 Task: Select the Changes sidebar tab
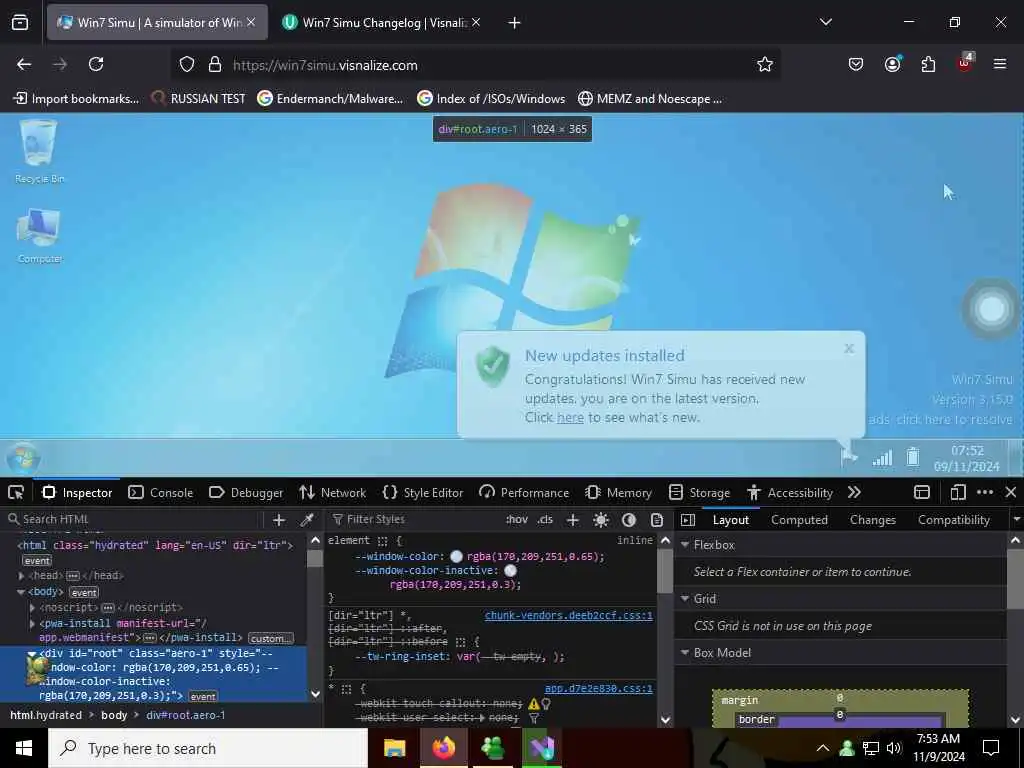coord(872,520)
